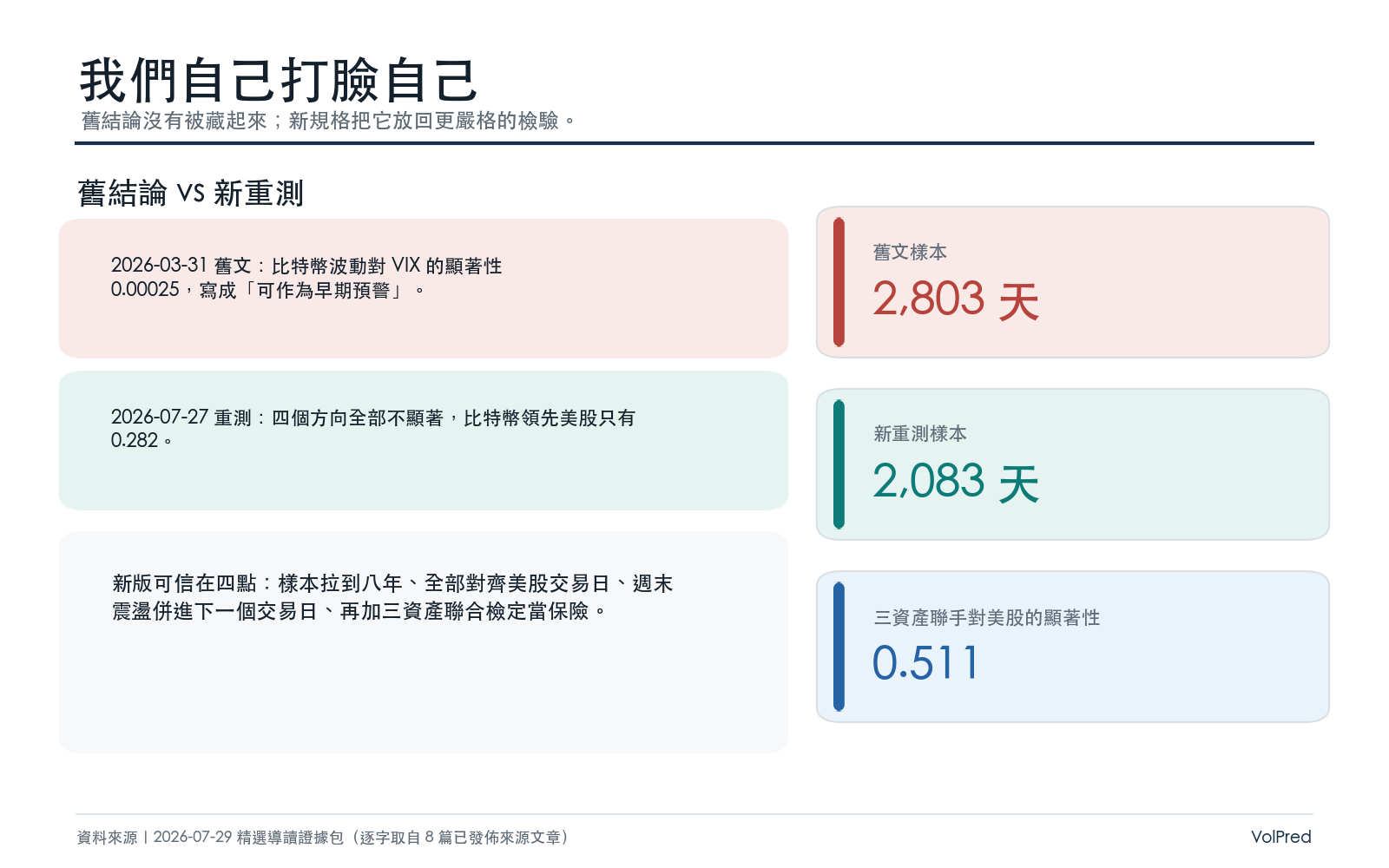The image size is (1389, 868).
Task: Select the value 0.511
Action: tap(925, 663)
